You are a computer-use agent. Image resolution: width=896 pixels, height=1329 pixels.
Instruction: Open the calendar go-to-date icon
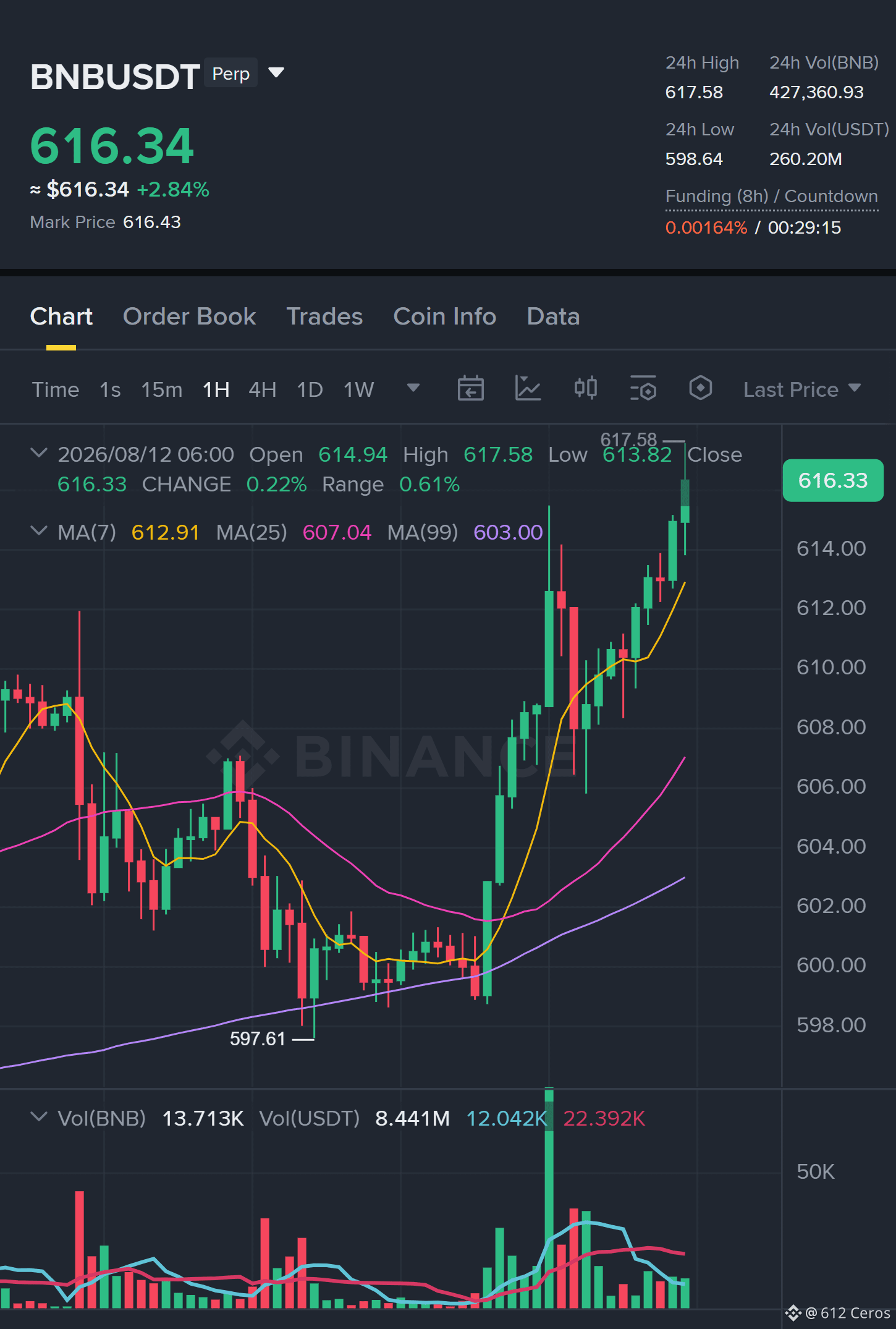tap(470, 389)
